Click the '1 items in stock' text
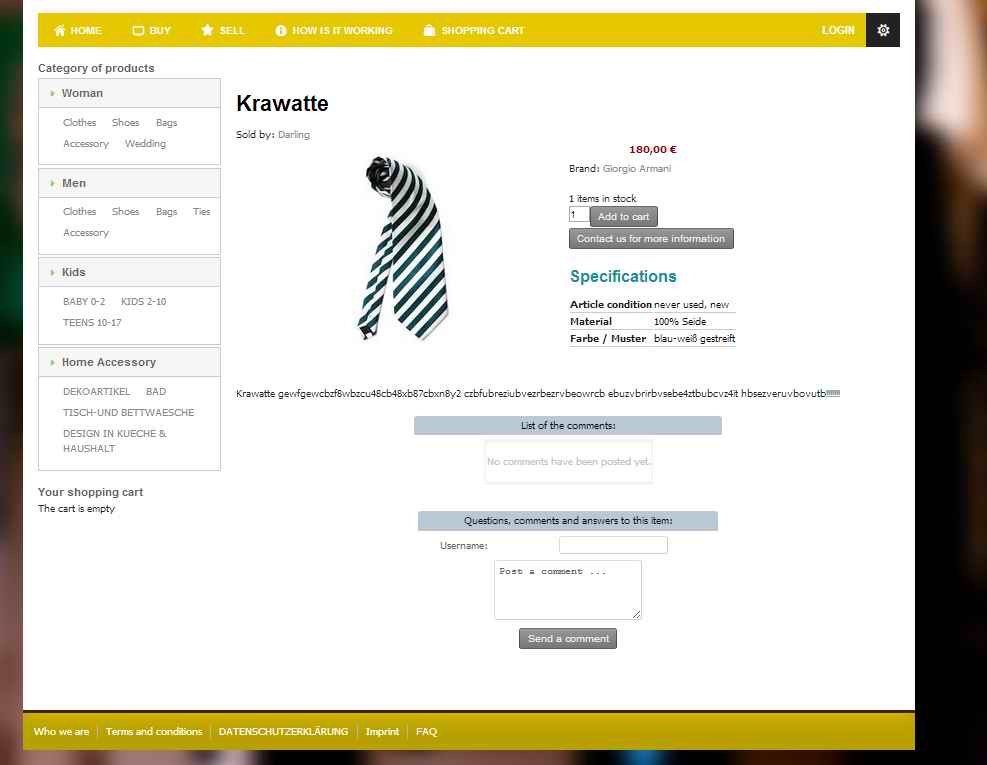Screen dimensions: 987x765 pyautogui.click(x=602, y=199)
